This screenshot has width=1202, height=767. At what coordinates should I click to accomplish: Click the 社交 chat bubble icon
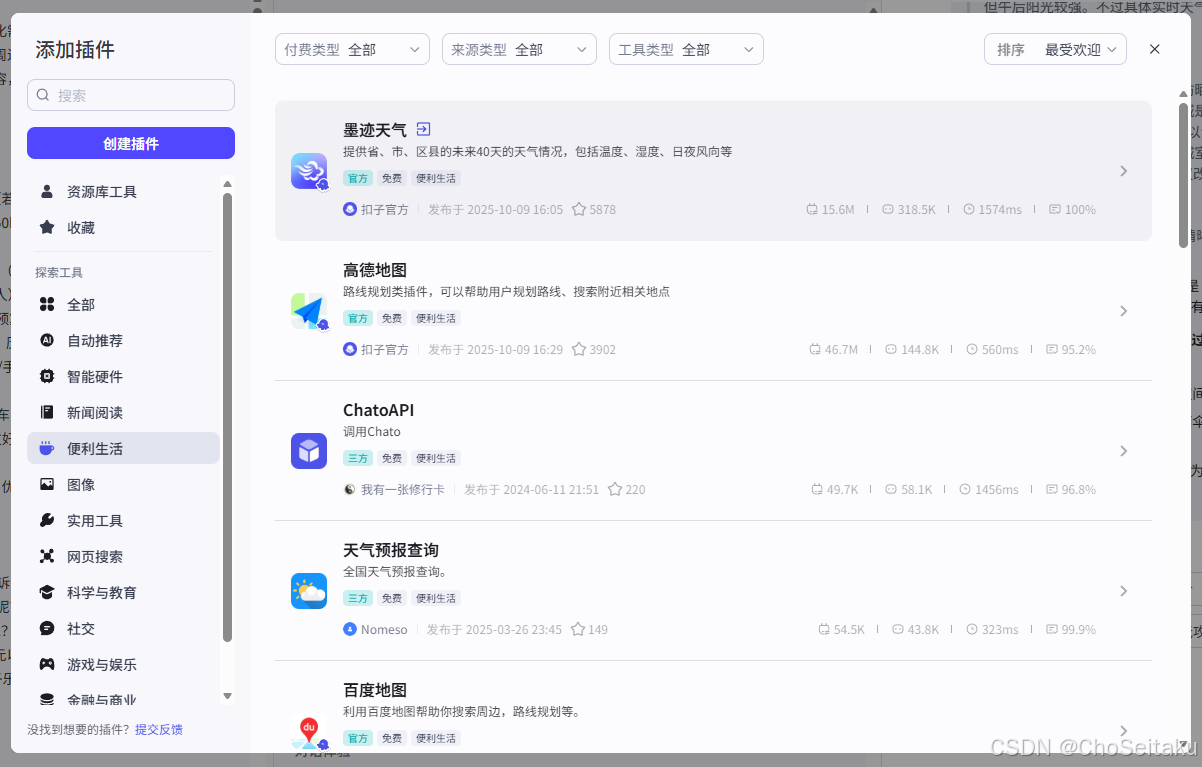[47, 629]
